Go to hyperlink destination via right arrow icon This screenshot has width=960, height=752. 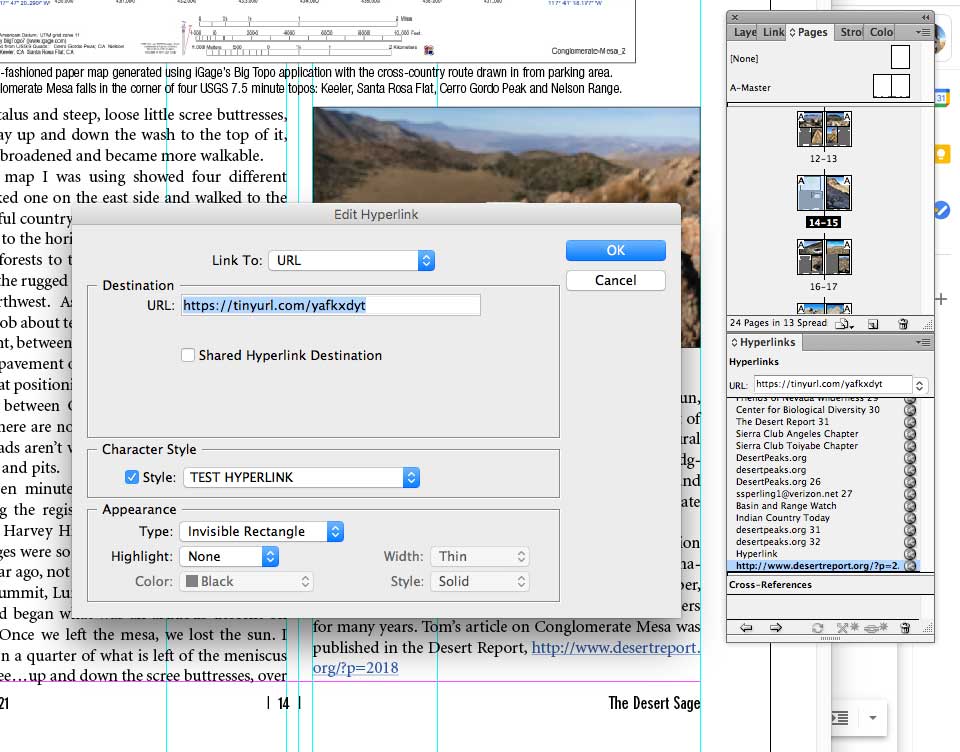point(776,627)
